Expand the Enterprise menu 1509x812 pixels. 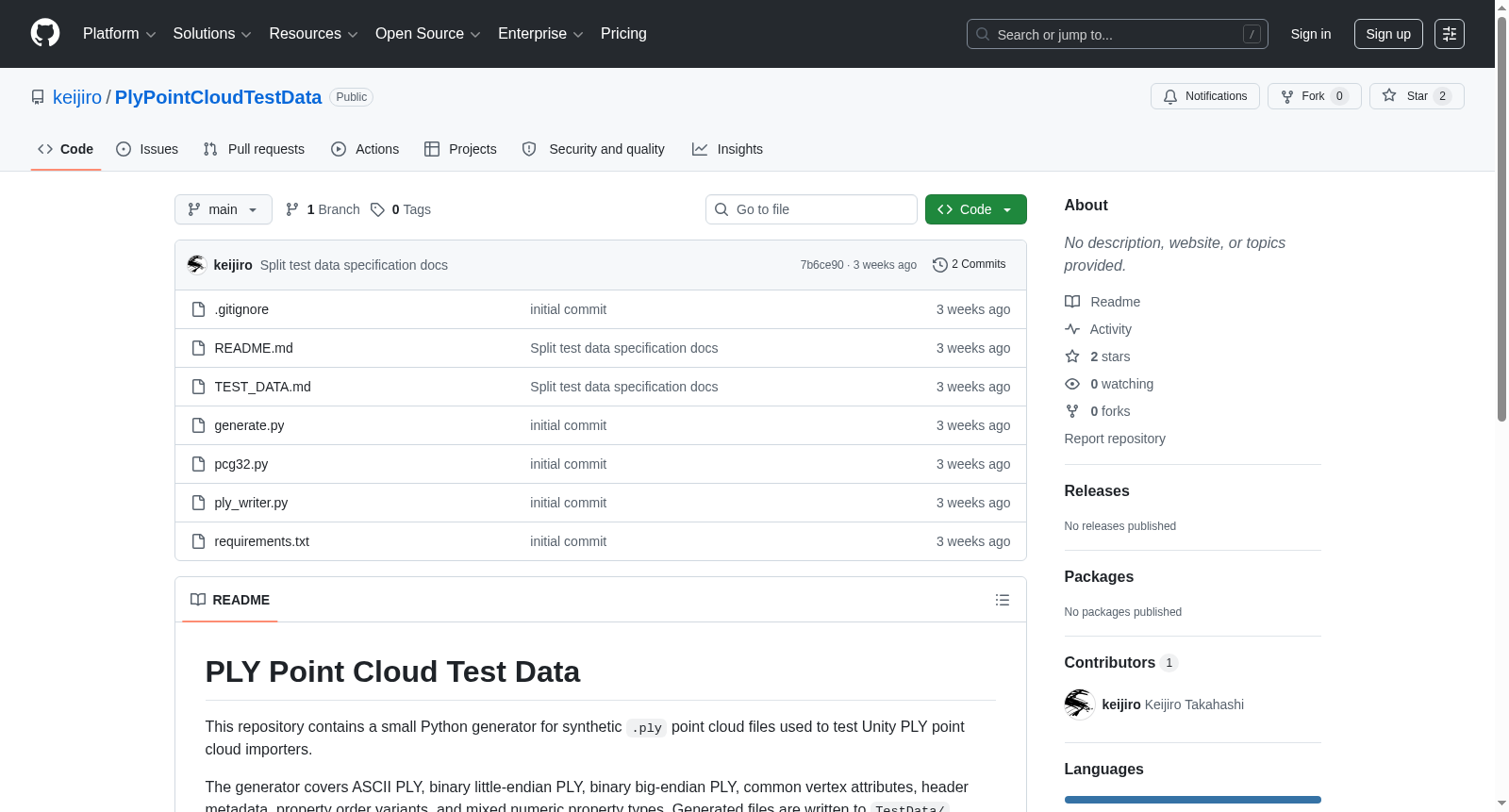tap(540, 34)
